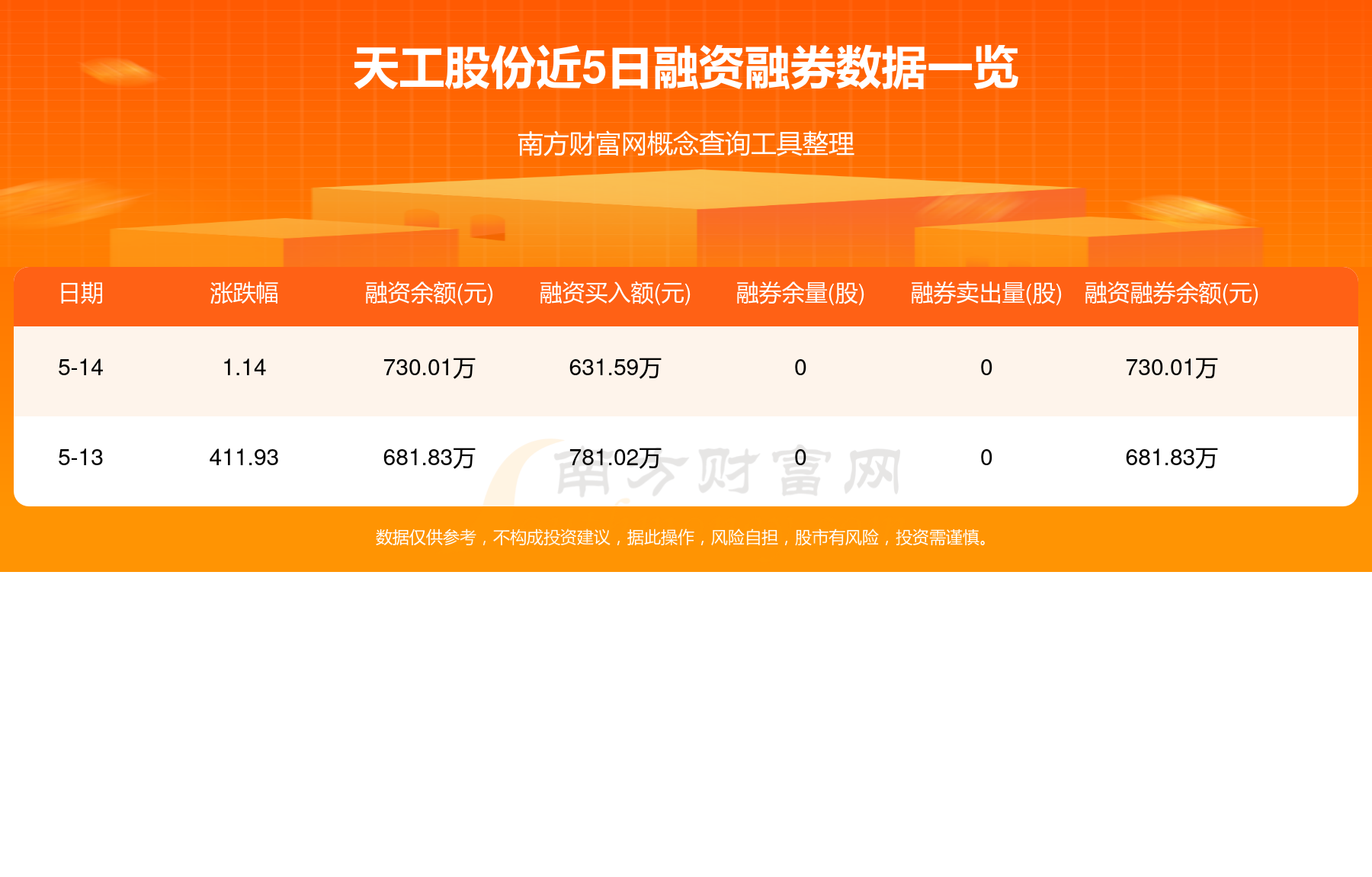Select the 融券卖出量(股) column header
The width and height of the screenshot is (1372, 877).
coord(986,293)
